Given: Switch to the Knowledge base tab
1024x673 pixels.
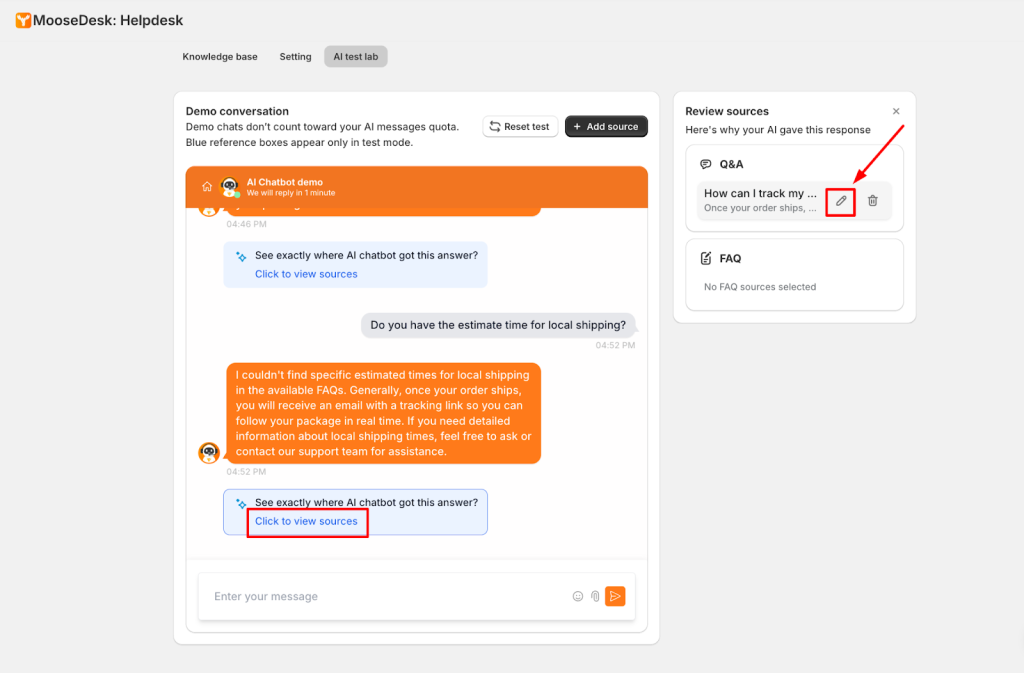Looking at the screenshot, I should coord(220,57).
